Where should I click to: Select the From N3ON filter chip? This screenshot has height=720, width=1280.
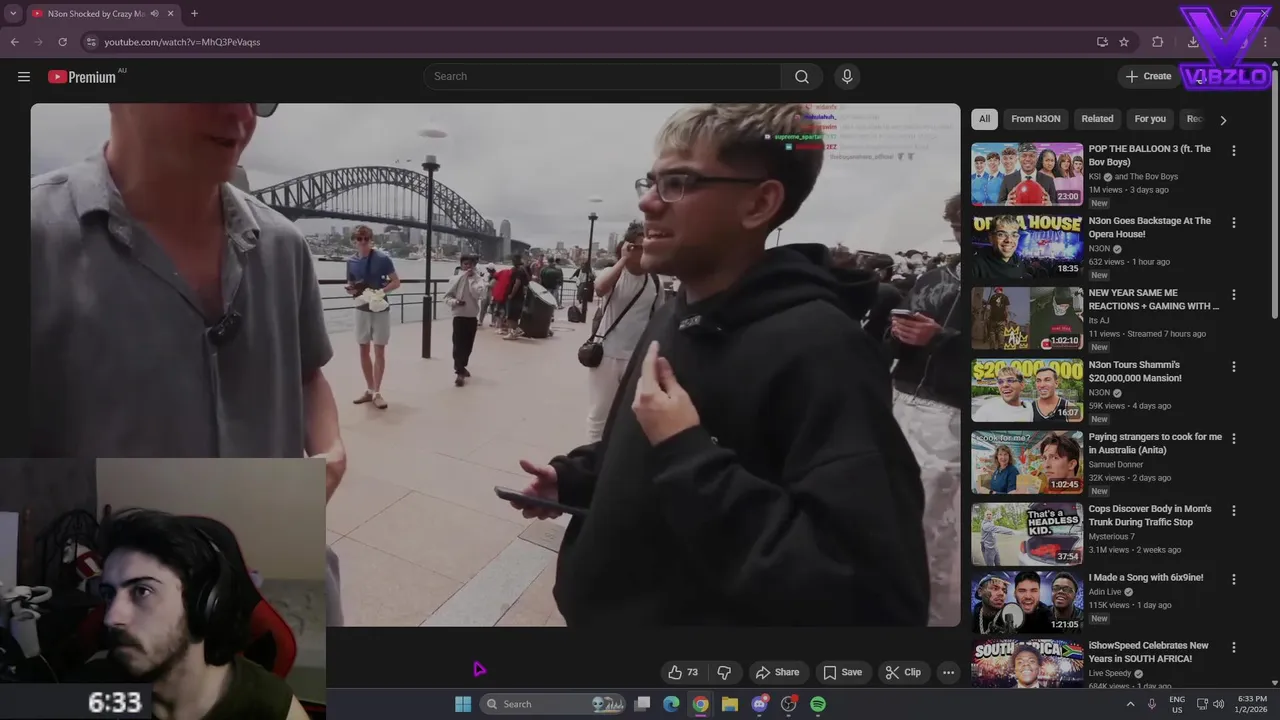click(1035, 119)
